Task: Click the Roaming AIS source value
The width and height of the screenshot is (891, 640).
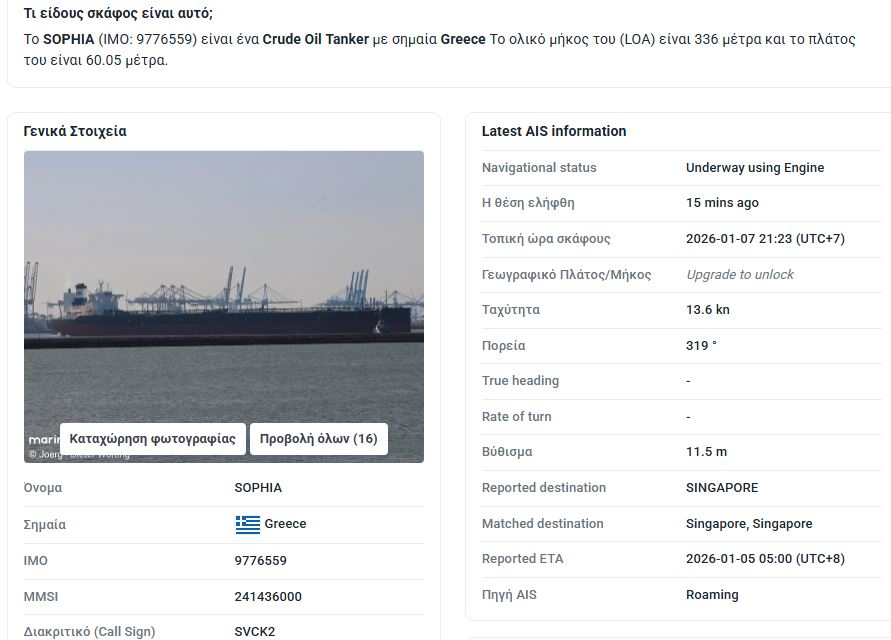Action: click(x=712, y=595)
